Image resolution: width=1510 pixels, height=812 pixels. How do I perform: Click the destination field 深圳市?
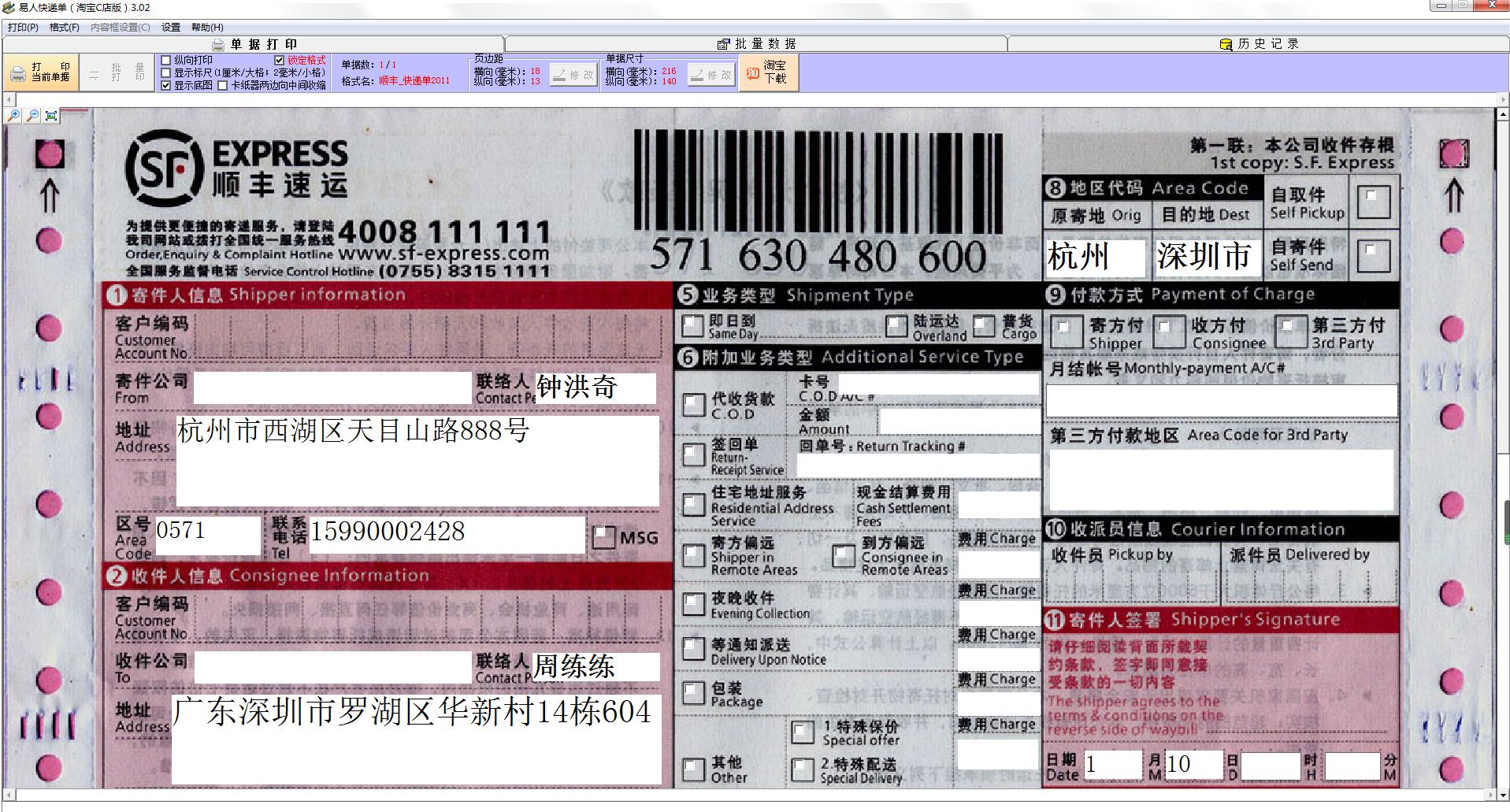click(x=1207, y=258)
